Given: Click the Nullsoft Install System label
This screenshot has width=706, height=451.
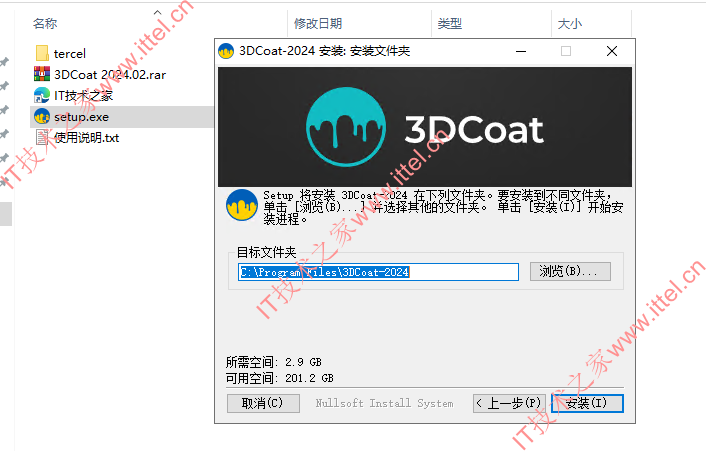Looking at the screenshot, I should coord(384,403).
